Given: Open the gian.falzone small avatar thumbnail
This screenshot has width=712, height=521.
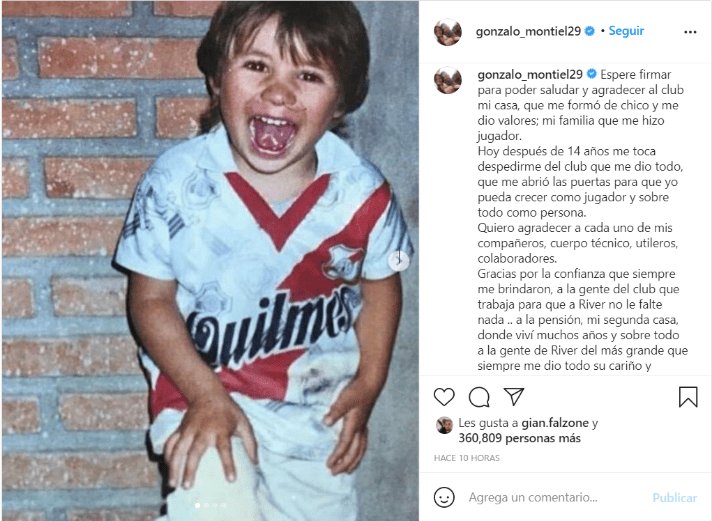Looking at the screenshot, I should 444,426.
